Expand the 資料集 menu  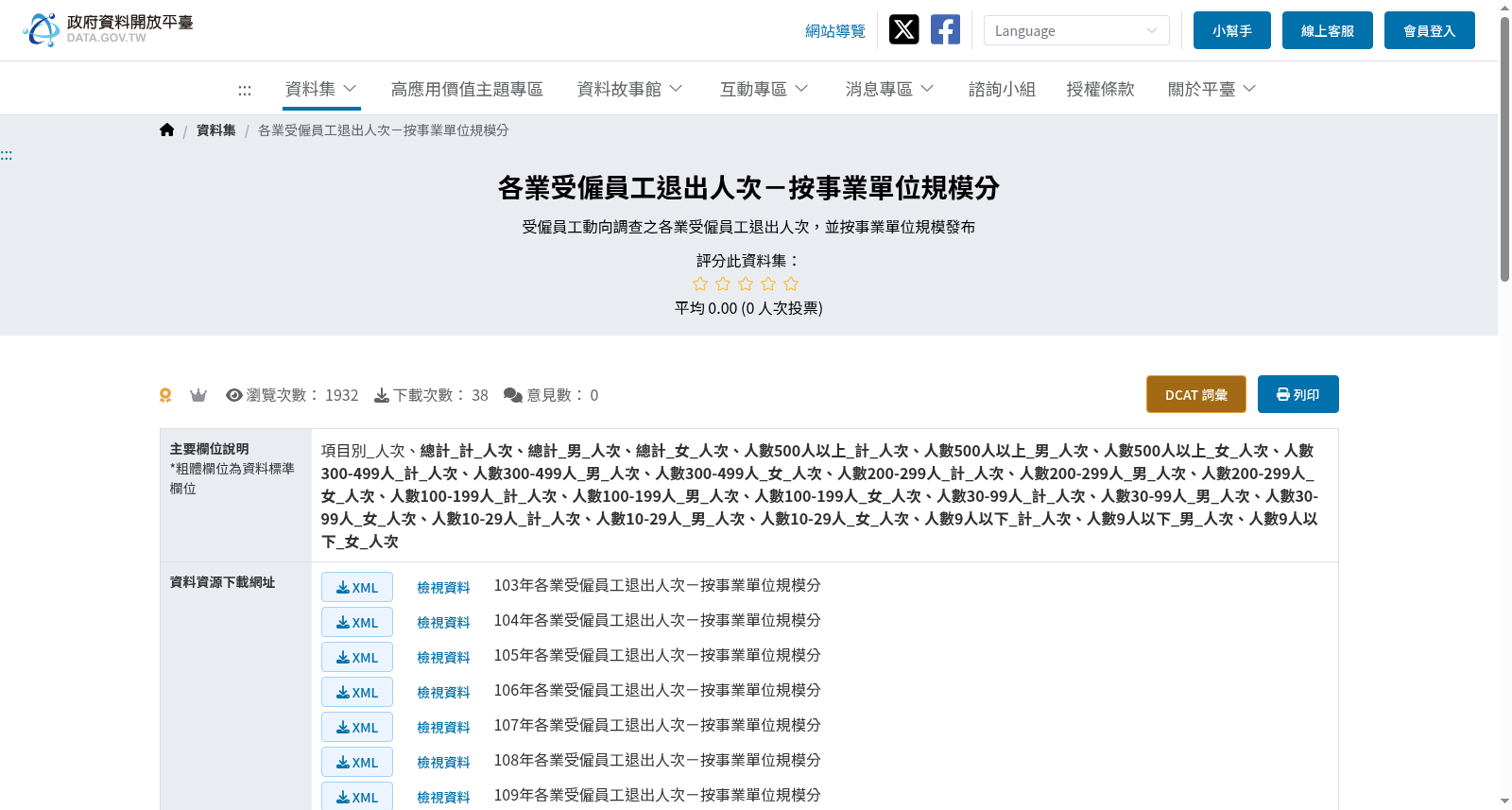(321, 89)
